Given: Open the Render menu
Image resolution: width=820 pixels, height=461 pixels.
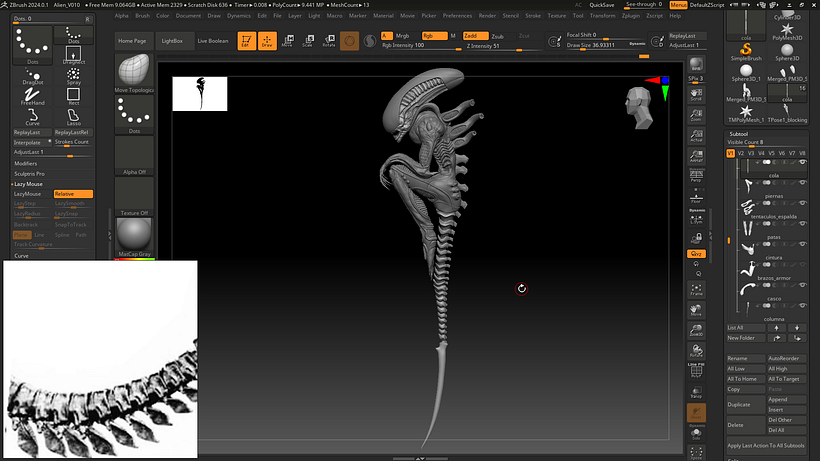Looking at the screenshot, I should 487,16.
